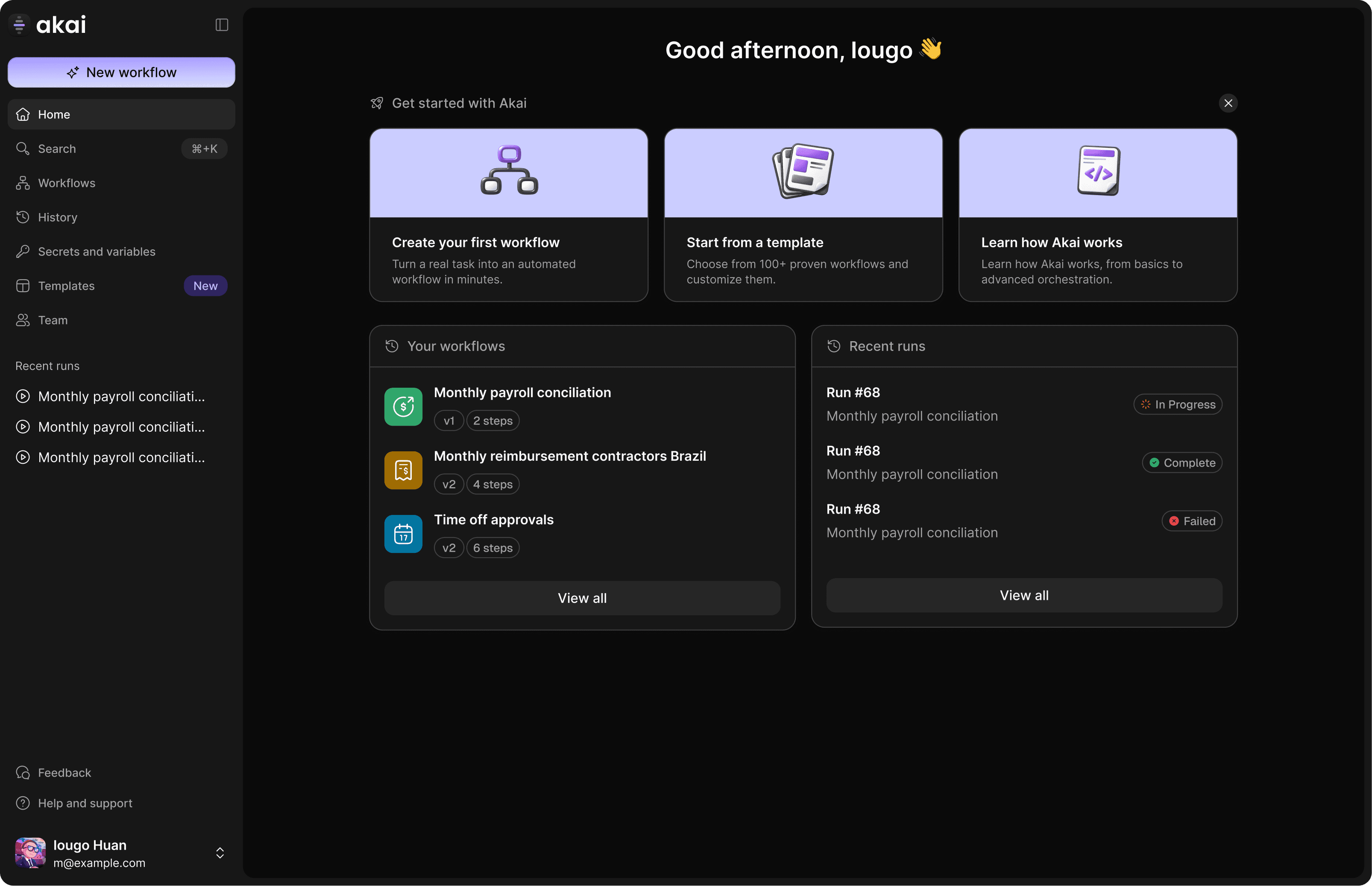Click the Secrets and variables key icon
The height and width of the screenshot is (886, 1372).
(x=23, y=251)
